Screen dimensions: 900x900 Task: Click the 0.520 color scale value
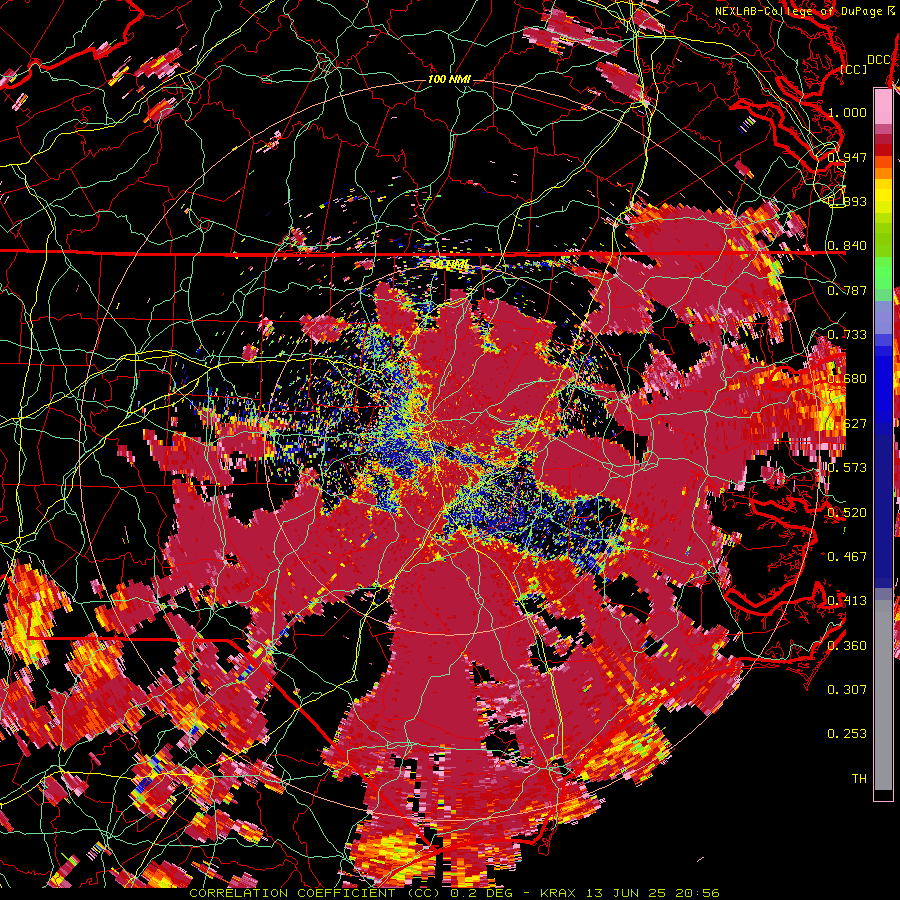(x=847, y=512)
